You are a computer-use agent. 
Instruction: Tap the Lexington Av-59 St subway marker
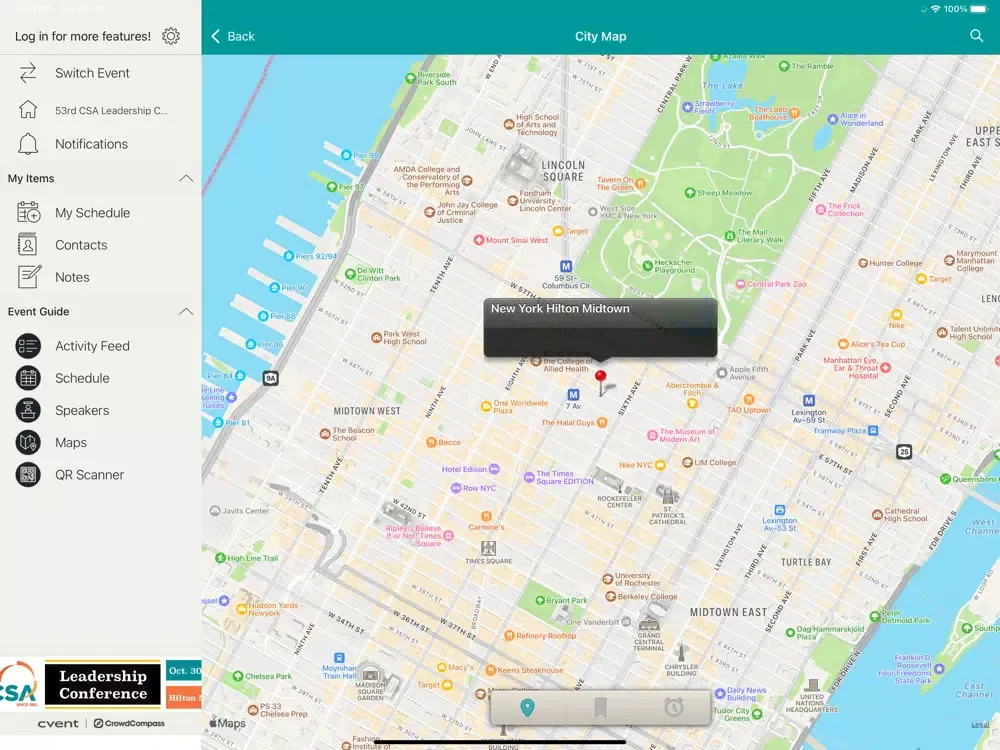(x=809, y=401)
